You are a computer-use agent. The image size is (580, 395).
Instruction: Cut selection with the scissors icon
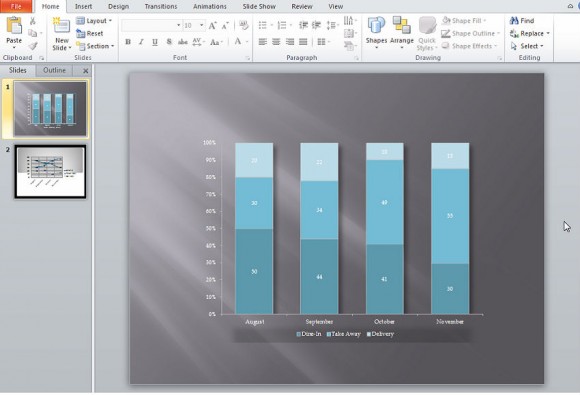[33, 21]
